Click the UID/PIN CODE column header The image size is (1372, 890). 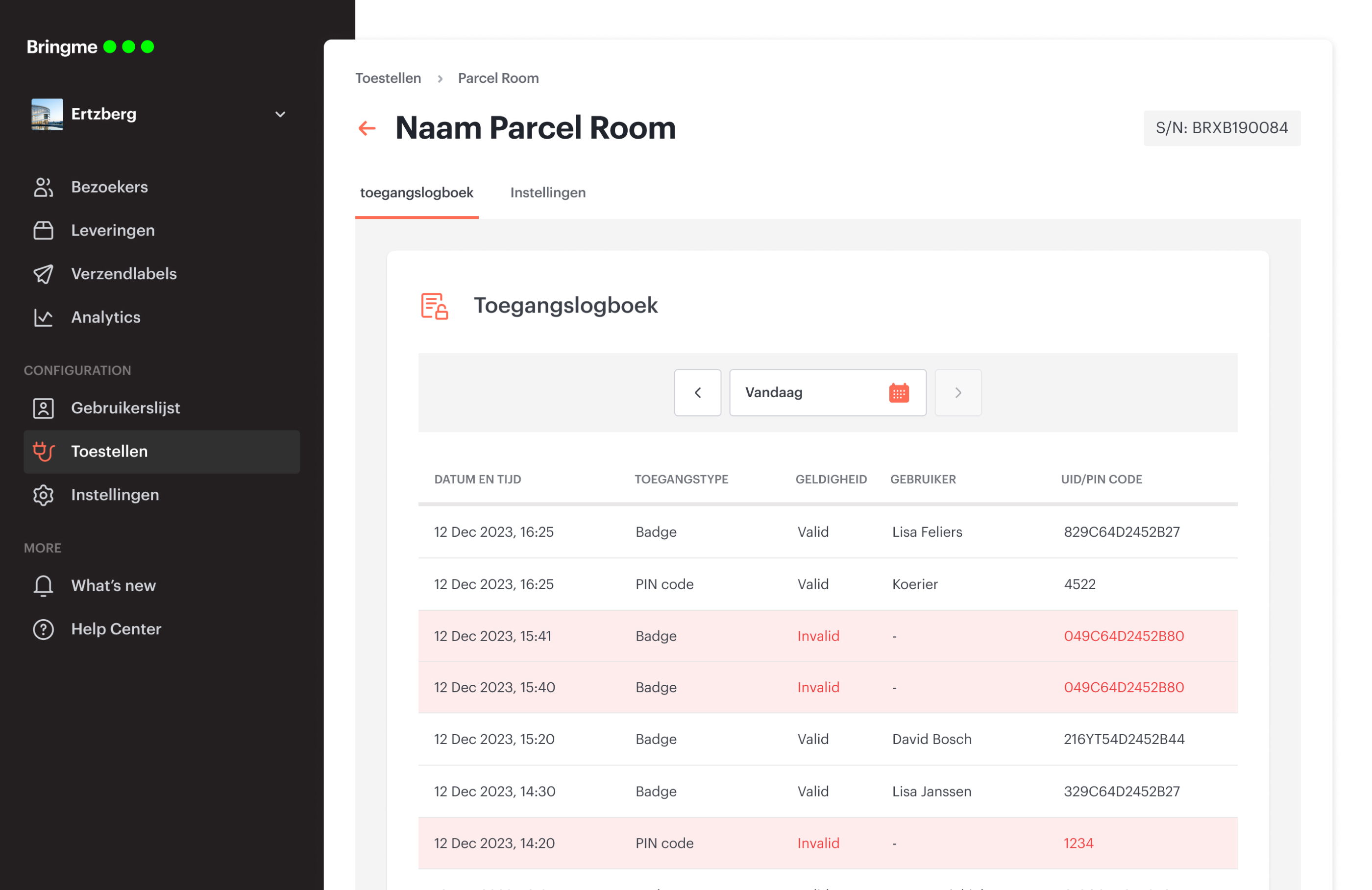pyautogui.click(x=1102, y=479)
